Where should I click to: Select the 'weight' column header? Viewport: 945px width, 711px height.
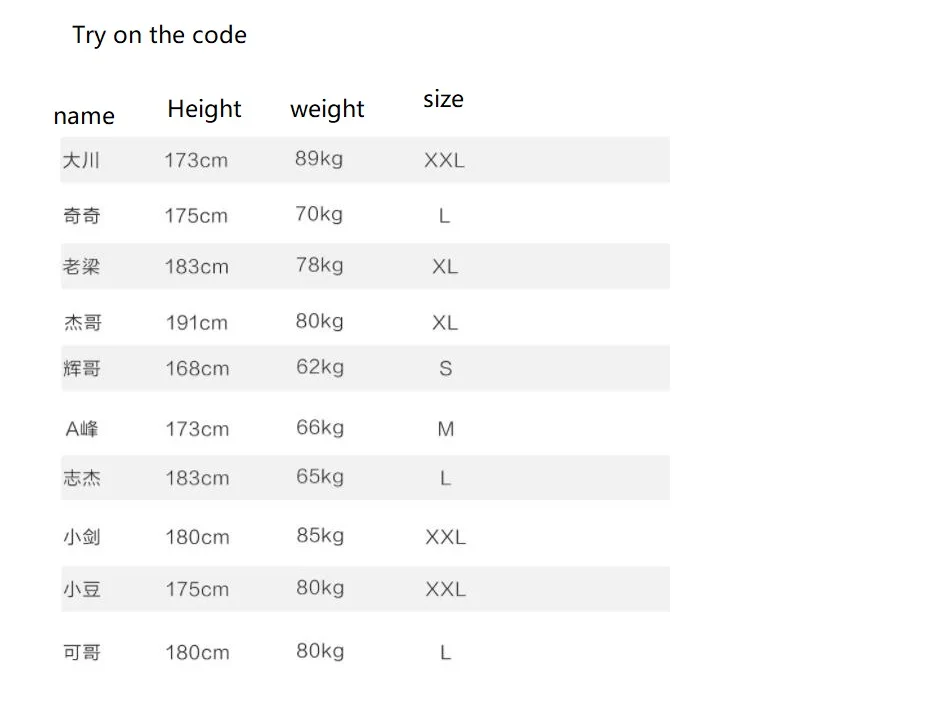pos(327,110)
